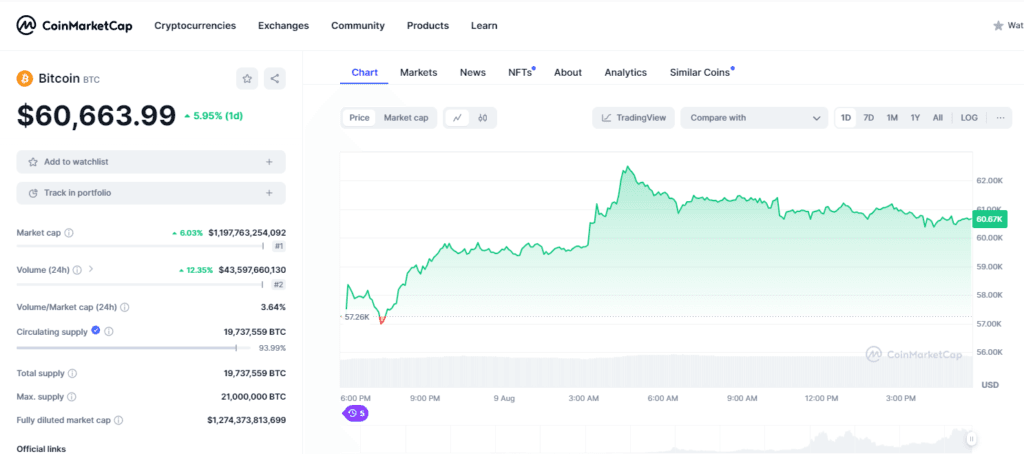The height and width of the screenshot is (454, 1024).
Task: Click Track in portfolio button
Action: tap(151, 193)
